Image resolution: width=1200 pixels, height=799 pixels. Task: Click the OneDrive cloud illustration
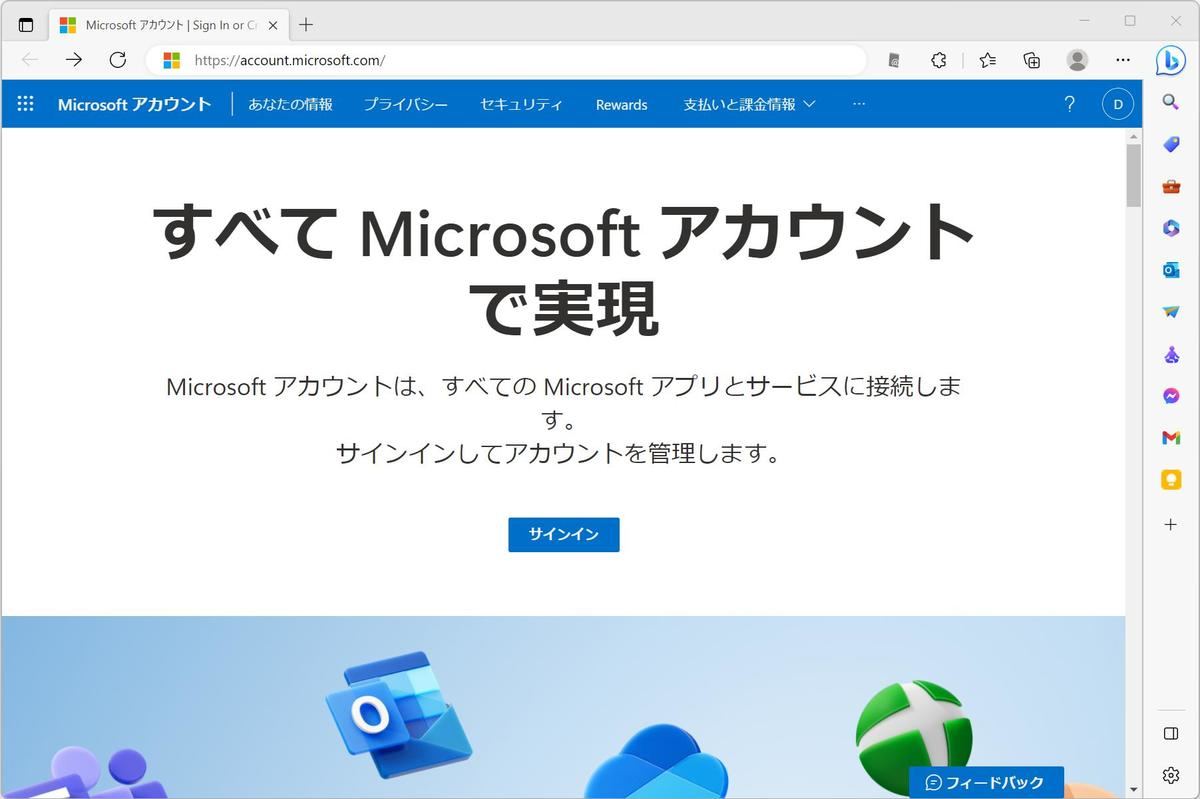pyautogui.click(x=656, y=762)
